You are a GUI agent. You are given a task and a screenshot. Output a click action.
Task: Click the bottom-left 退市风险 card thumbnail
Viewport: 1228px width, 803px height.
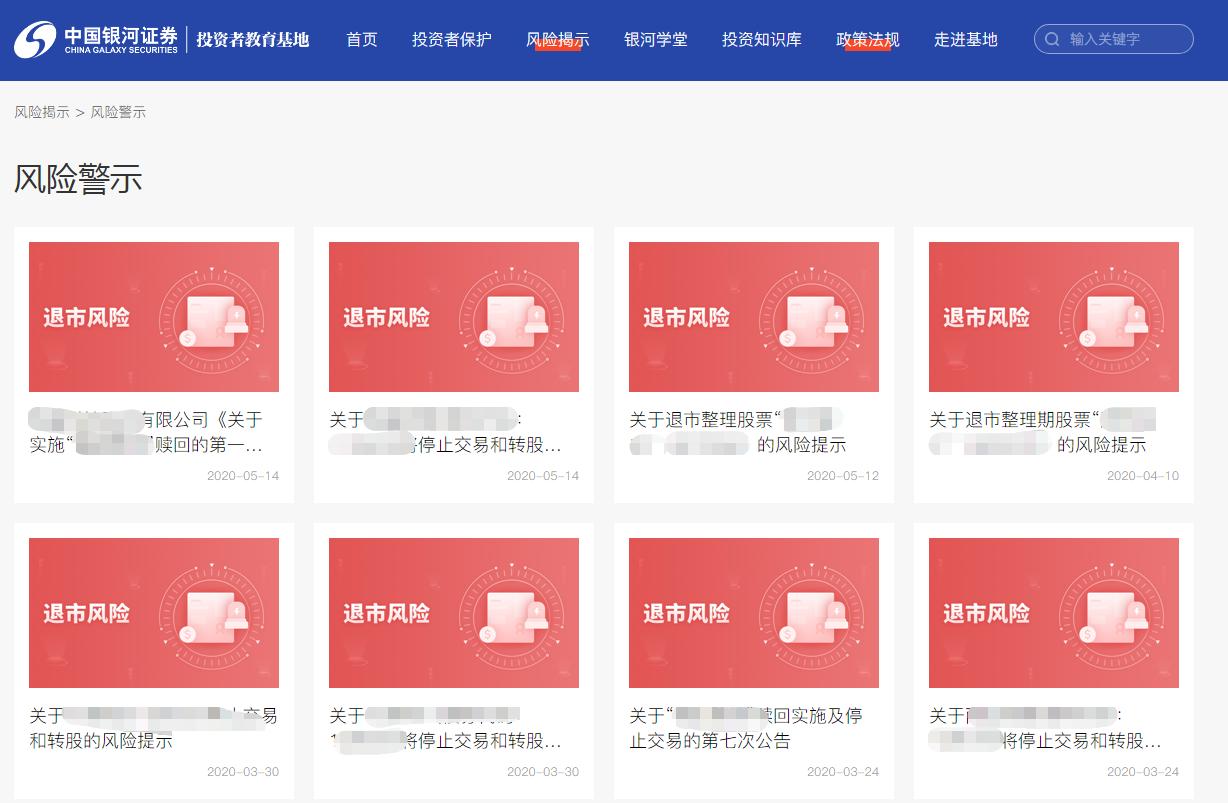click(153, 613)
